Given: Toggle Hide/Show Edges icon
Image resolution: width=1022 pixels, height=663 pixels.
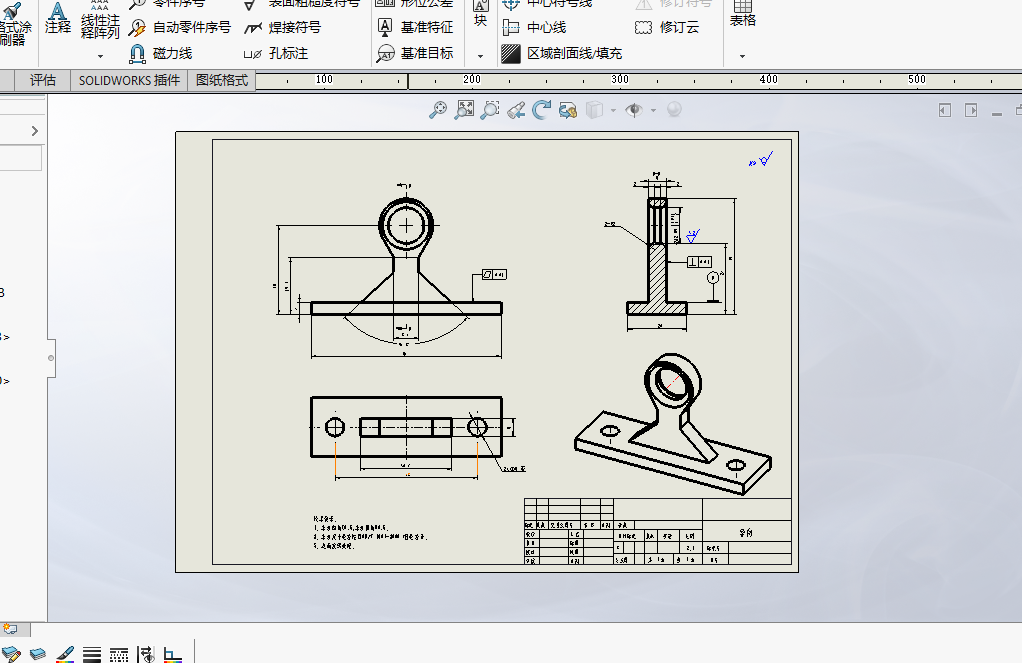Looking at the screenshot, I should point(146,655).
